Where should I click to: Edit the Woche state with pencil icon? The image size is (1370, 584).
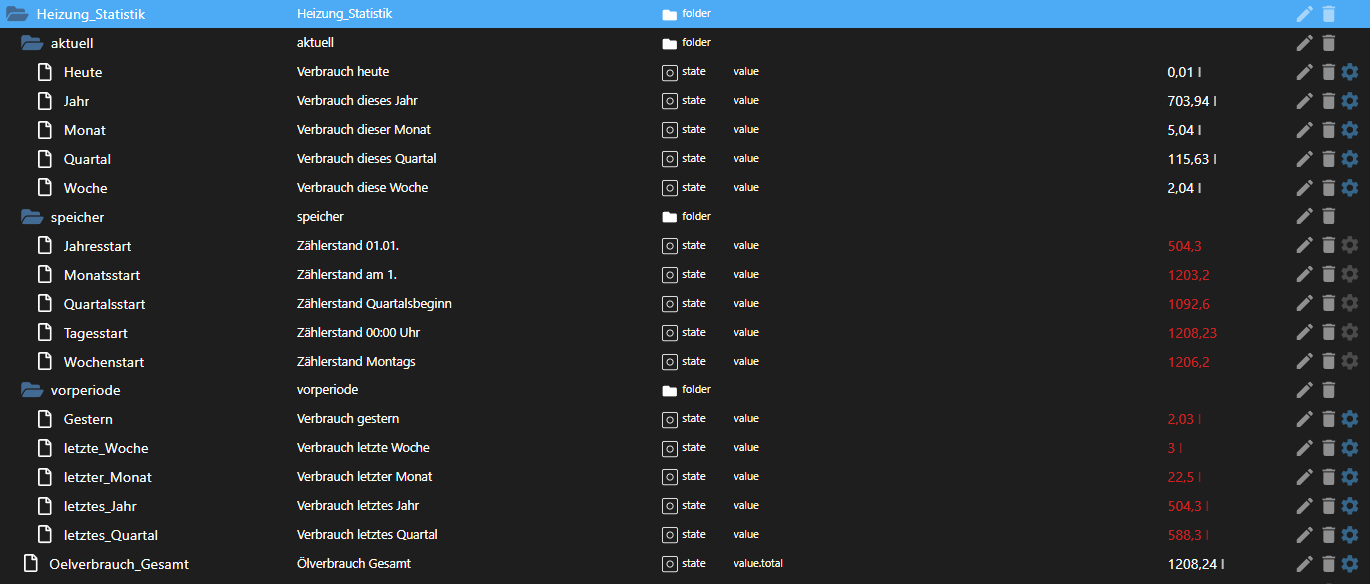tap(1304, 188)
